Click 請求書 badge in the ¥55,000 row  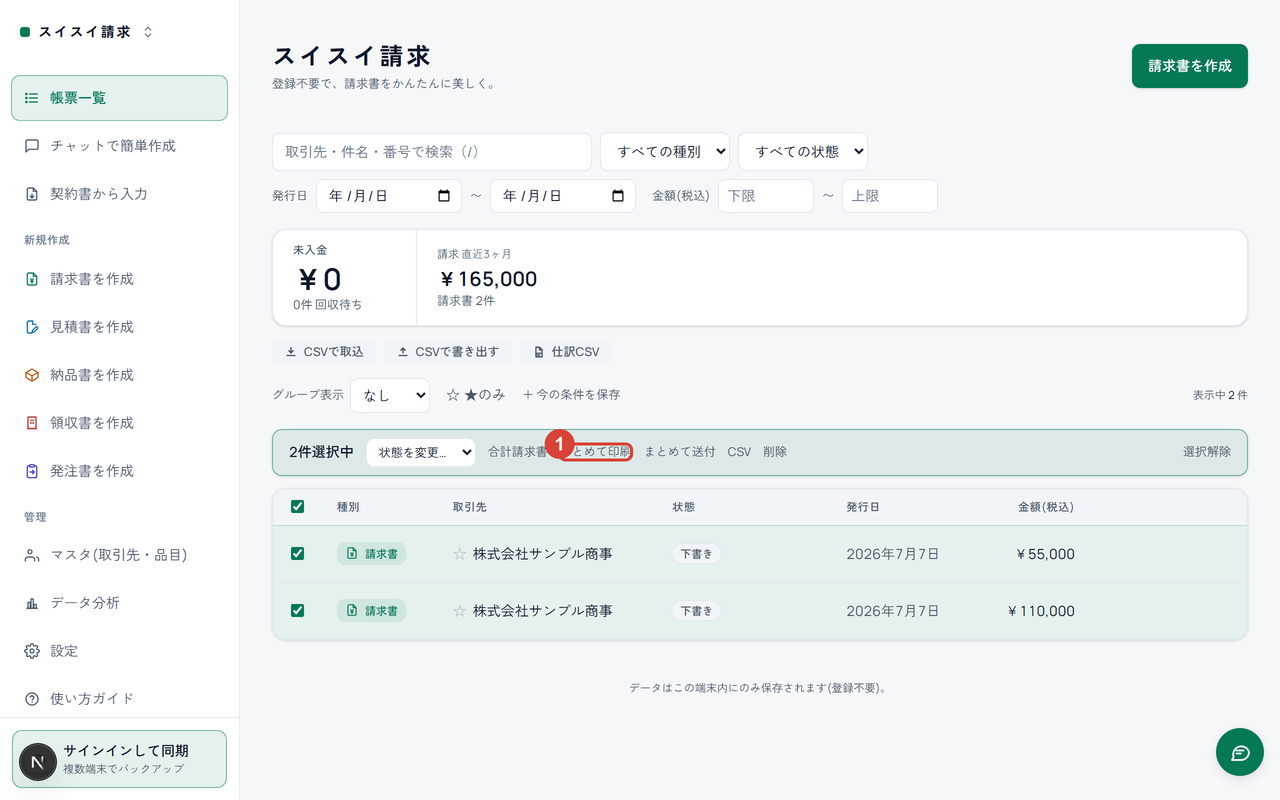coord(372,554)
